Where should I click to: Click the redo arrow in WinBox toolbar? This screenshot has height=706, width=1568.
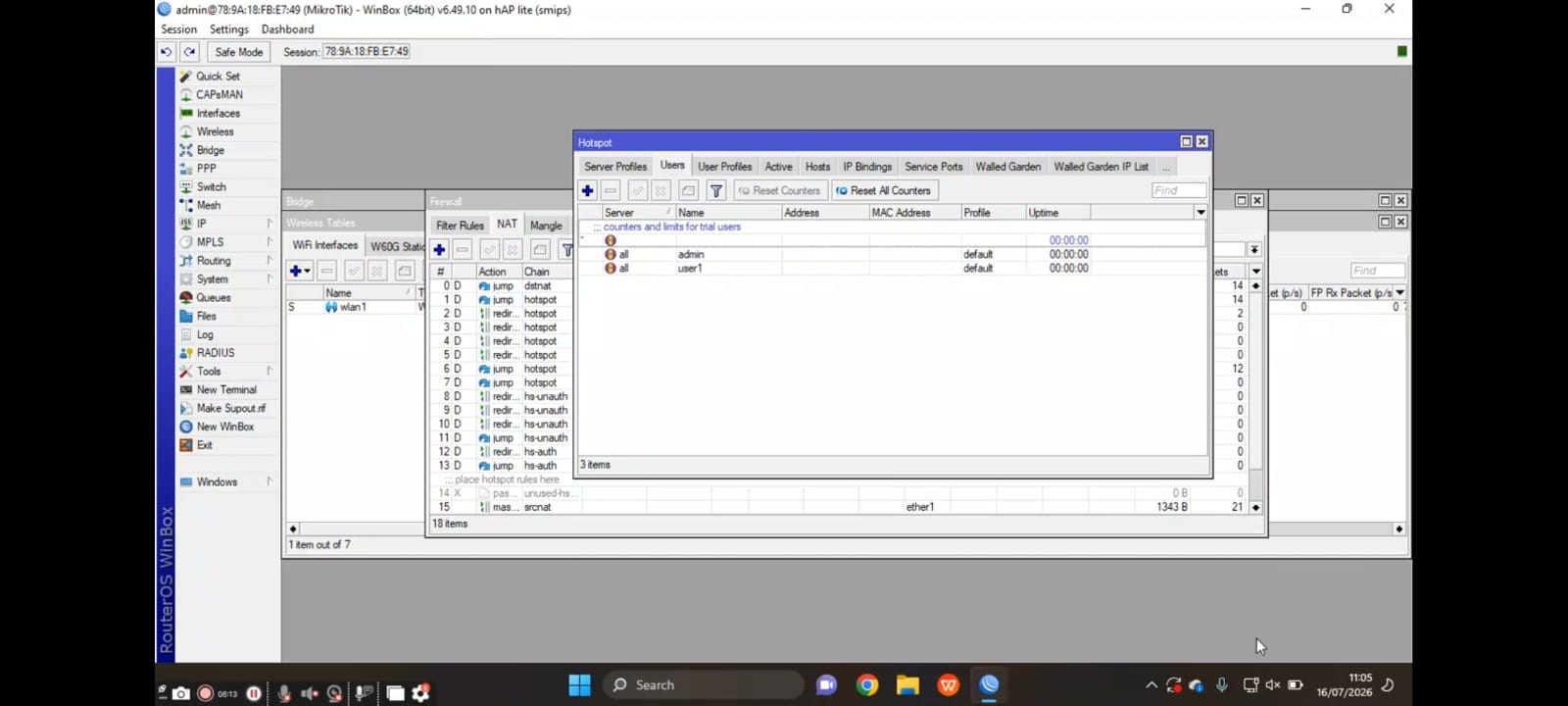[x=190, y=52]
